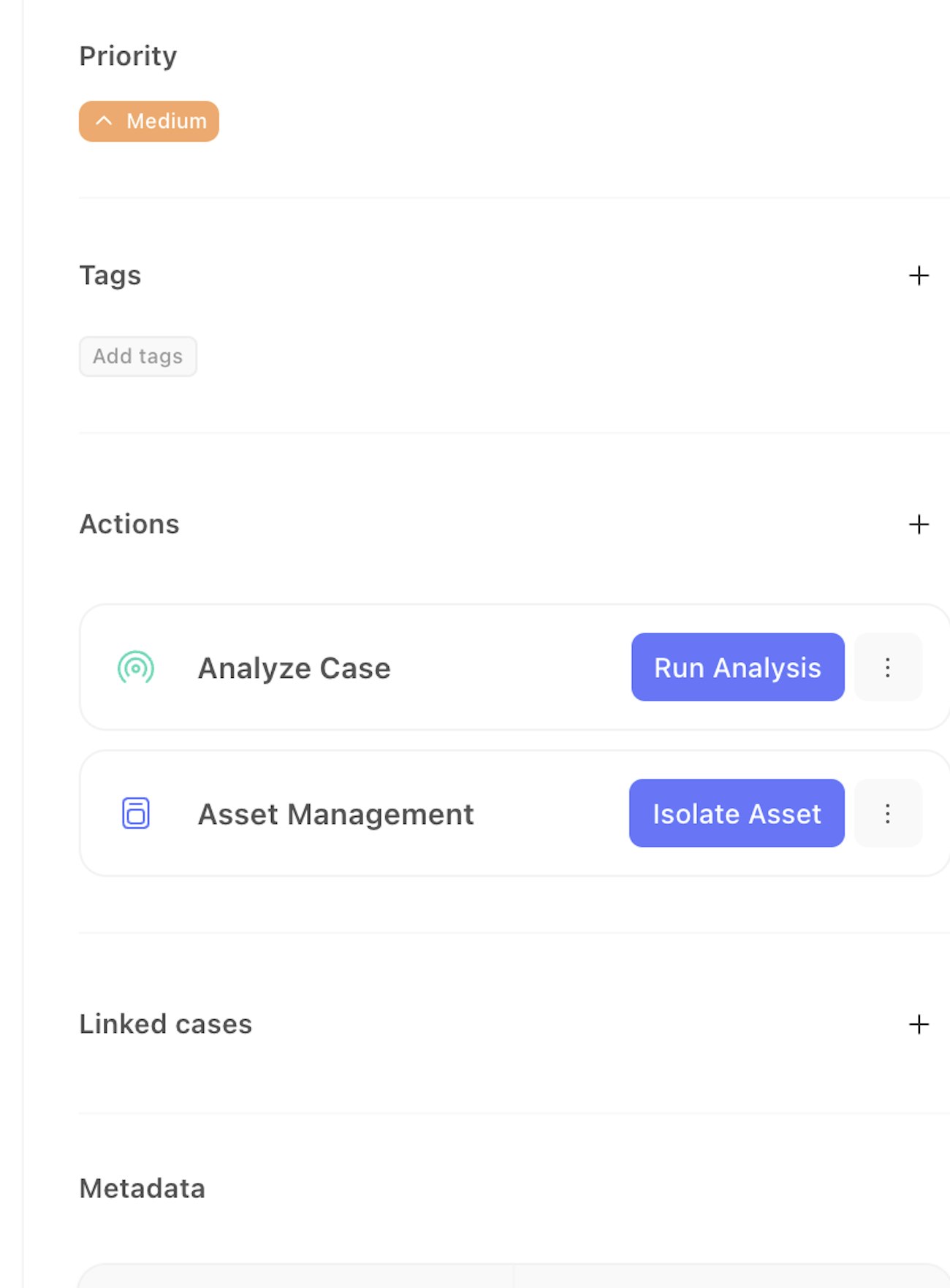Viewport: 950px width, 1288px height.
Task: Click the plus icon beside Tags
Action: tap(919, 275)
